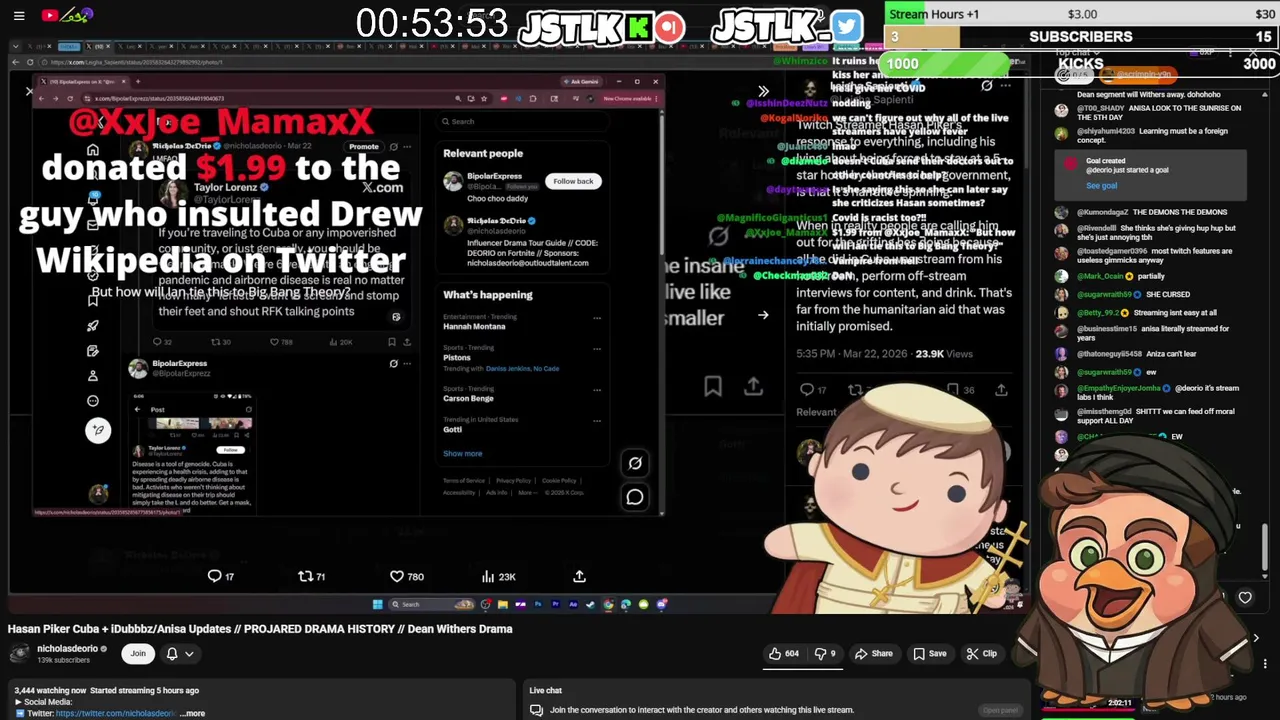
Task: Join the nicholasdeorio channel membership
Action: point(138,654)
